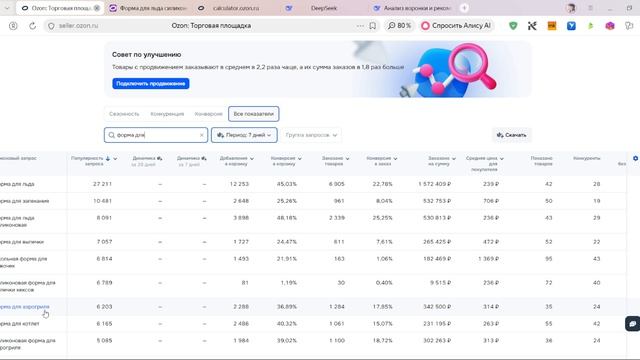Expand the tab list chevron at top left
Image resolution: width=640 pixels, height=360 pixels.
[x=7, y=8]
